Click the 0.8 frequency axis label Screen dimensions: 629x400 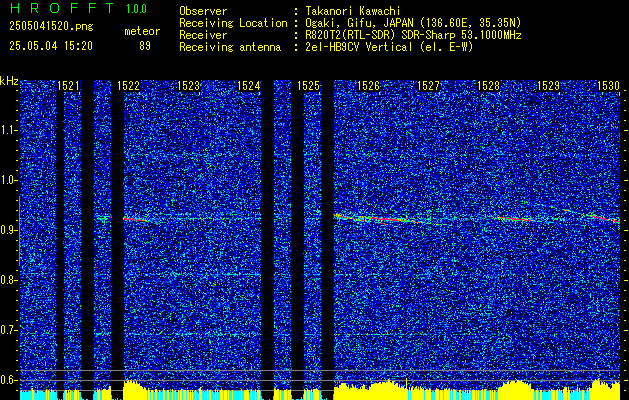[9, 280]
